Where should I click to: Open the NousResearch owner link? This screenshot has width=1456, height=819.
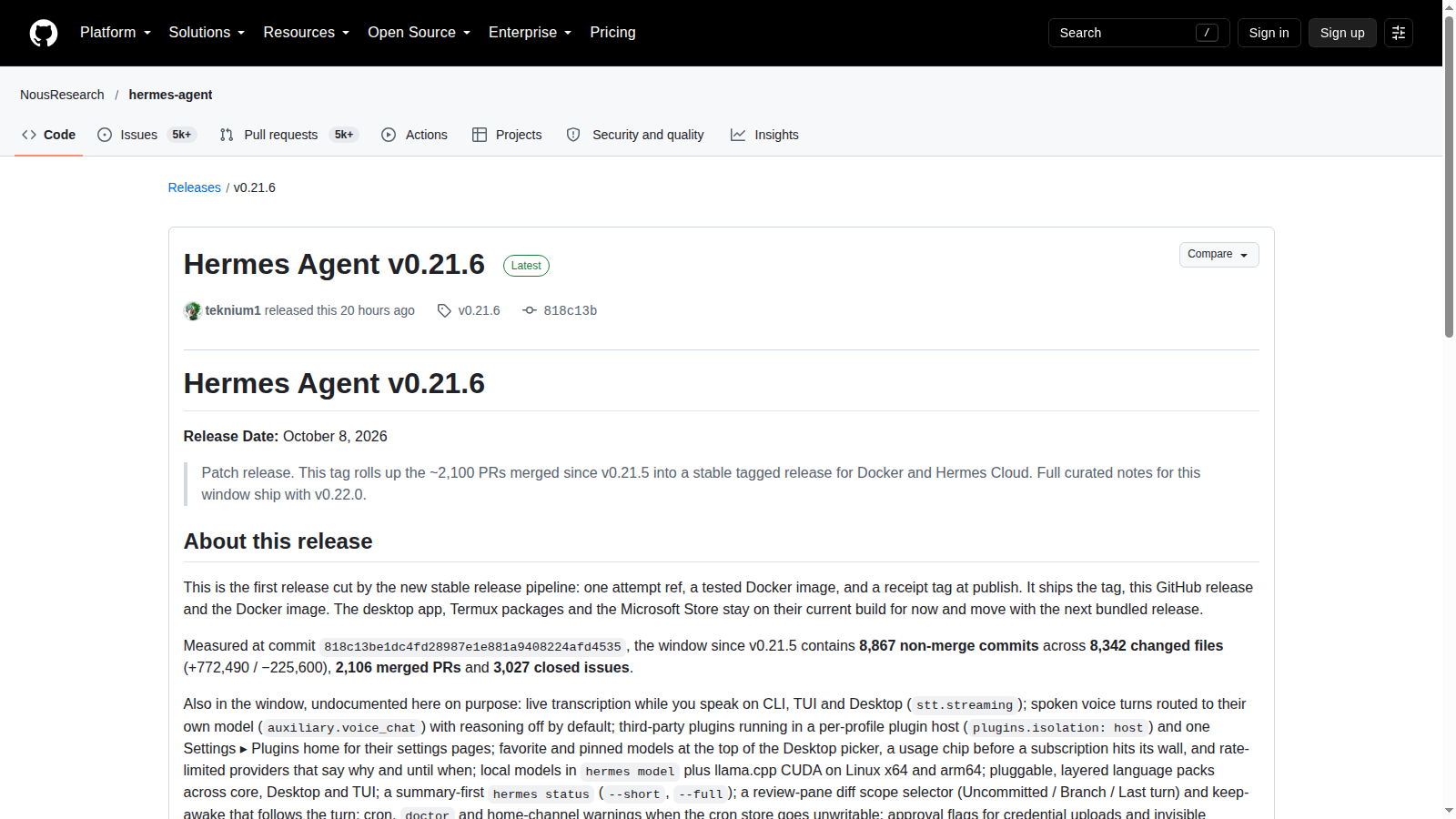(x=62, y=95)
